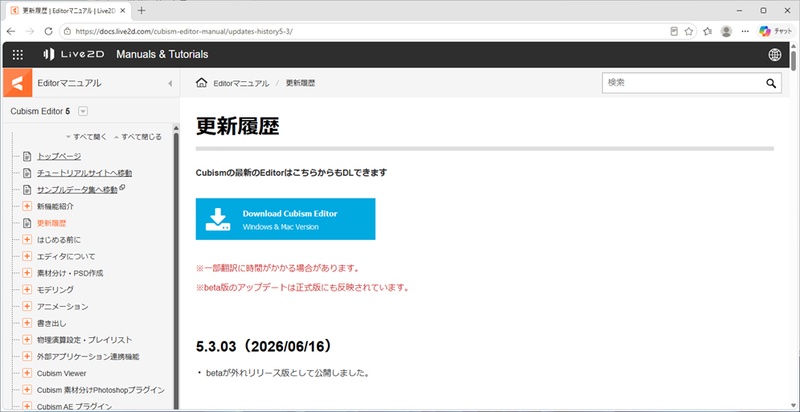Expand the モデリング section
Image resolution: width=800 pixels, height=412 pixels.
pyautogui.click(x=27, y=290)
